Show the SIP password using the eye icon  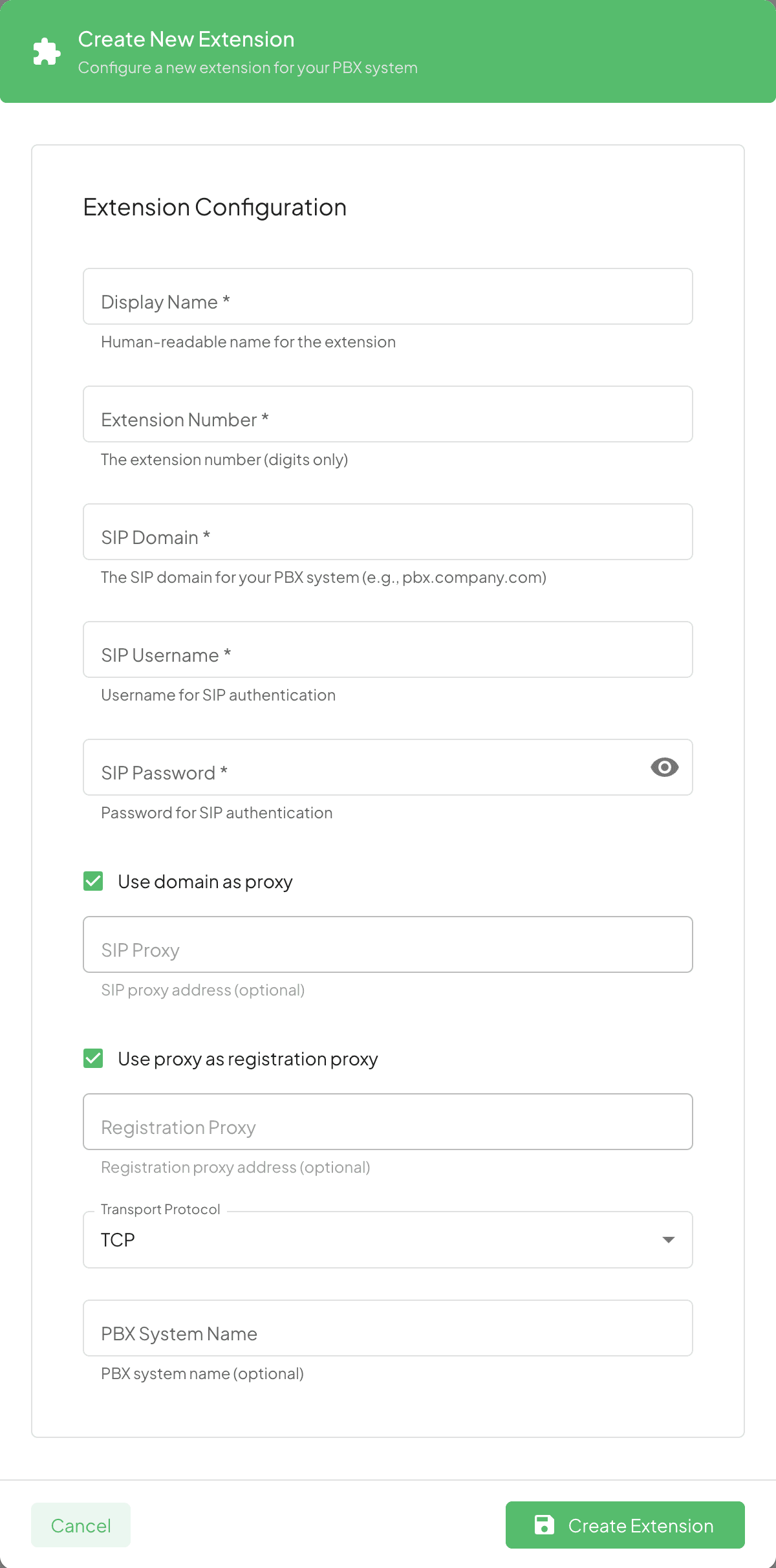pos(665,767)
